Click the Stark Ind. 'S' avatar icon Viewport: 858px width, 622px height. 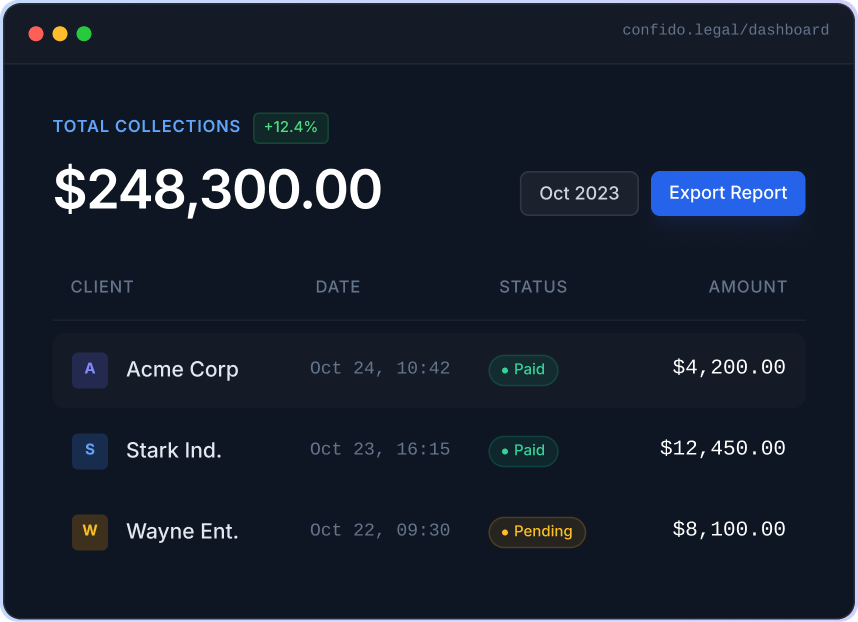(x=90, y=451)
